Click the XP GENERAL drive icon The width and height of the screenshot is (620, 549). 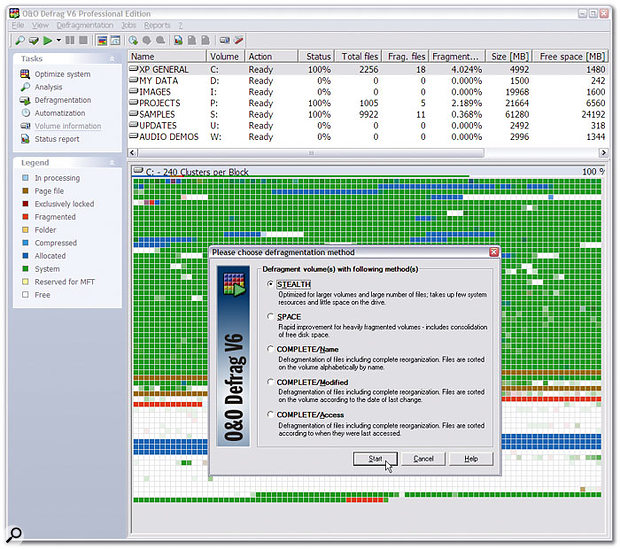134,69
